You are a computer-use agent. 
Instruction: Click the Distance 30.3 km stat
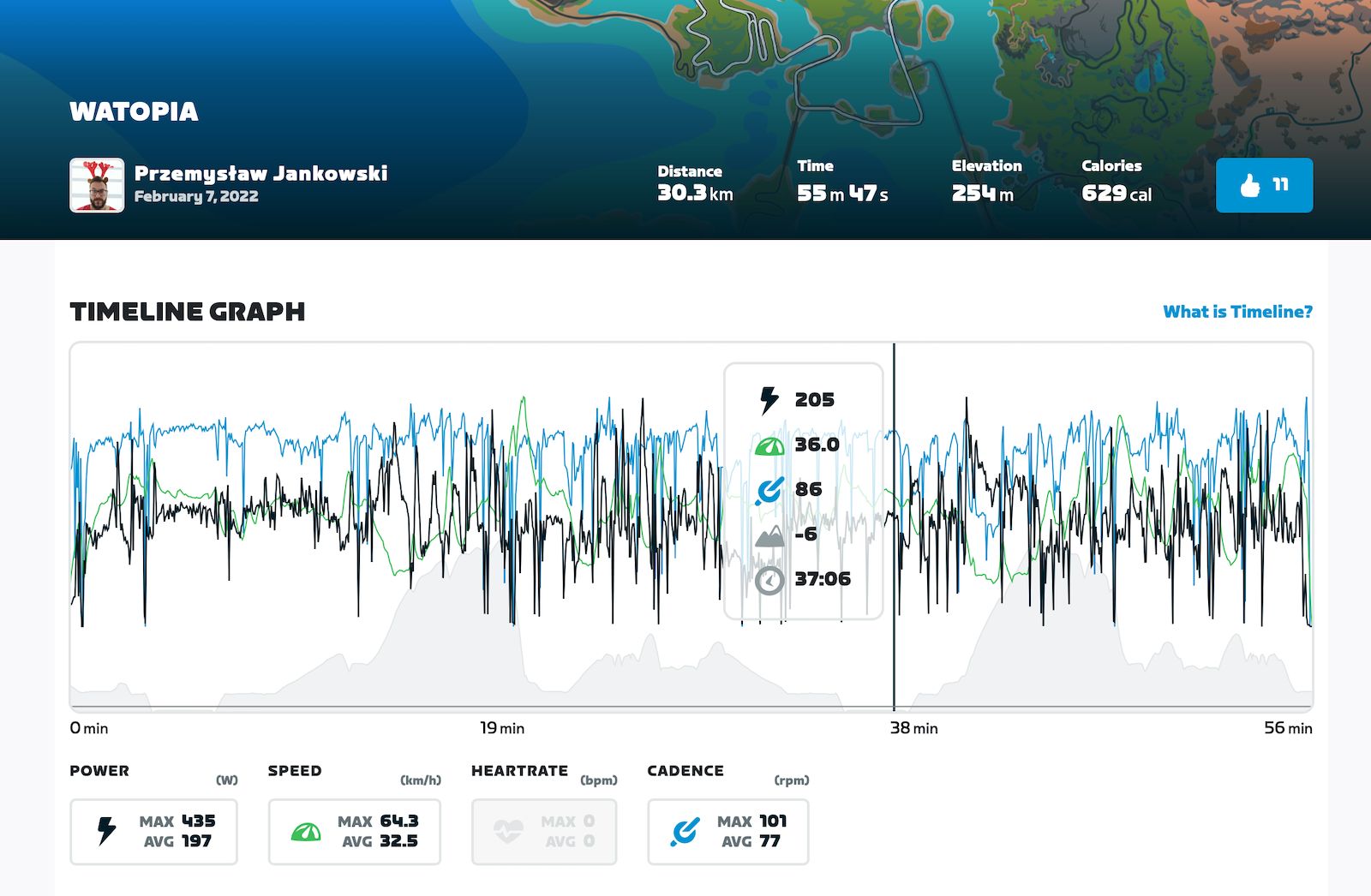click(x=695, y=184)
